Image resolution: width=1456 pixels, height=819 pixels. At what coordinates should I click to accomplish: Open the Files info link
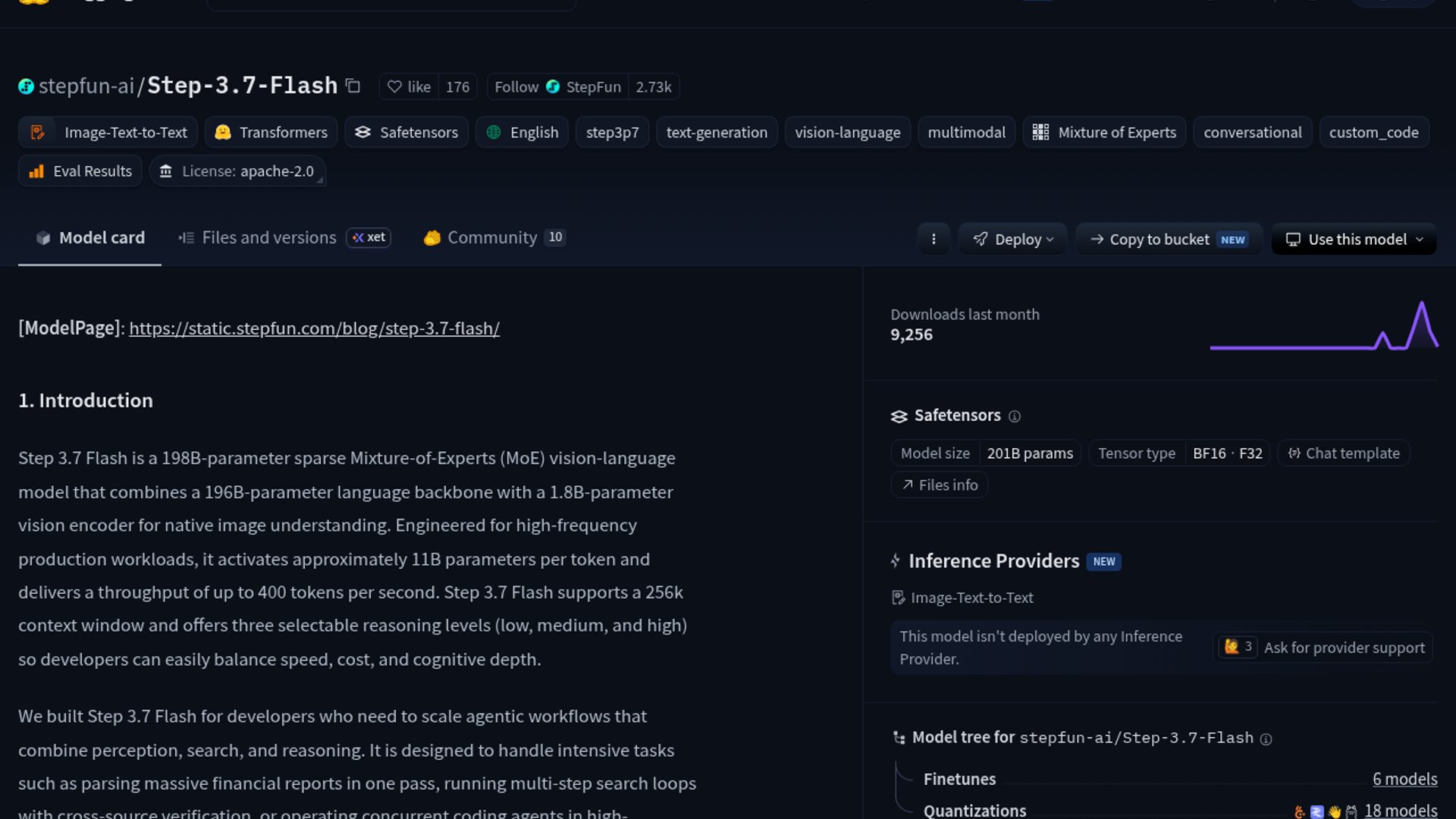939,485
